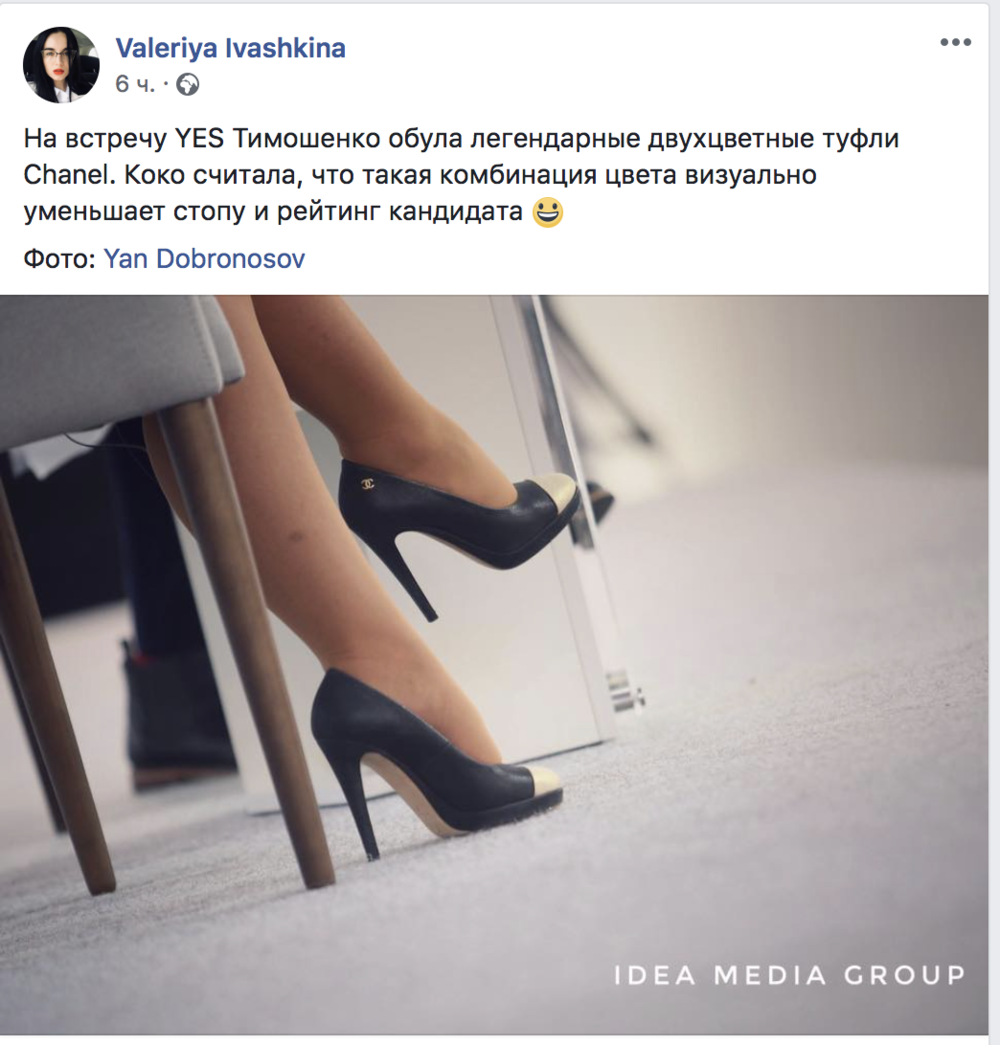Open Valeriya Ivashkina's profile picture
This screenshot has height=1045, width=1000.
pyautogui.click(x=61, y=65)
